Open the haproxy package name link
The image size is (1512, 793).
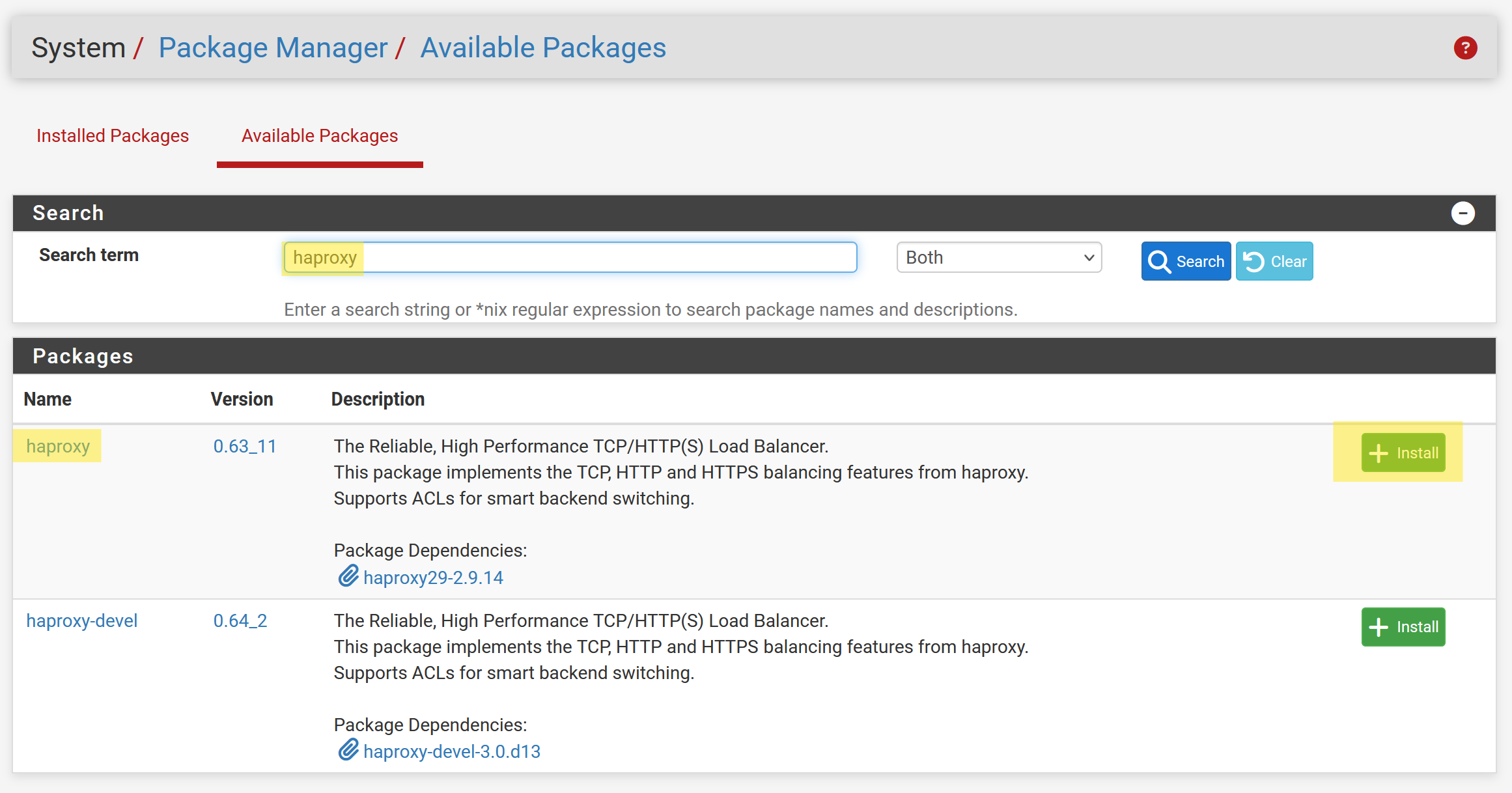[x=58, y=446]
